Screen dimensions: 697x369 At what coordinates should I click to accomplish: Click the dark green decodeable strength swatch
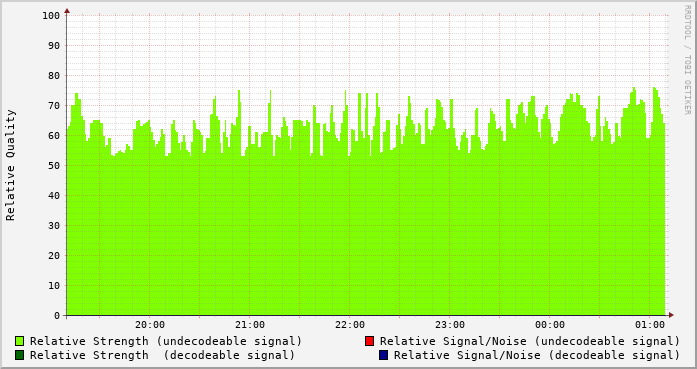tap(20, 355)
